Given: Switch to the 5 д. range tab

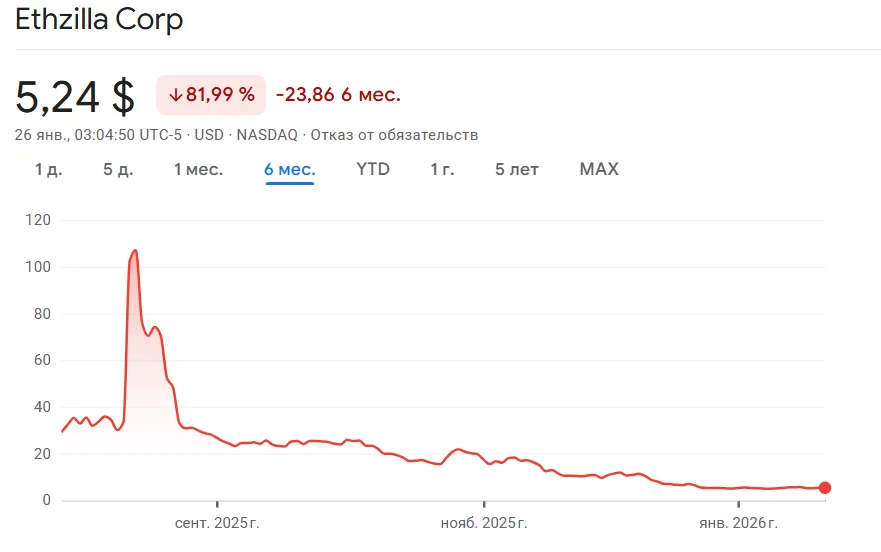Looking at the screenshot, I should click(118, 169).
